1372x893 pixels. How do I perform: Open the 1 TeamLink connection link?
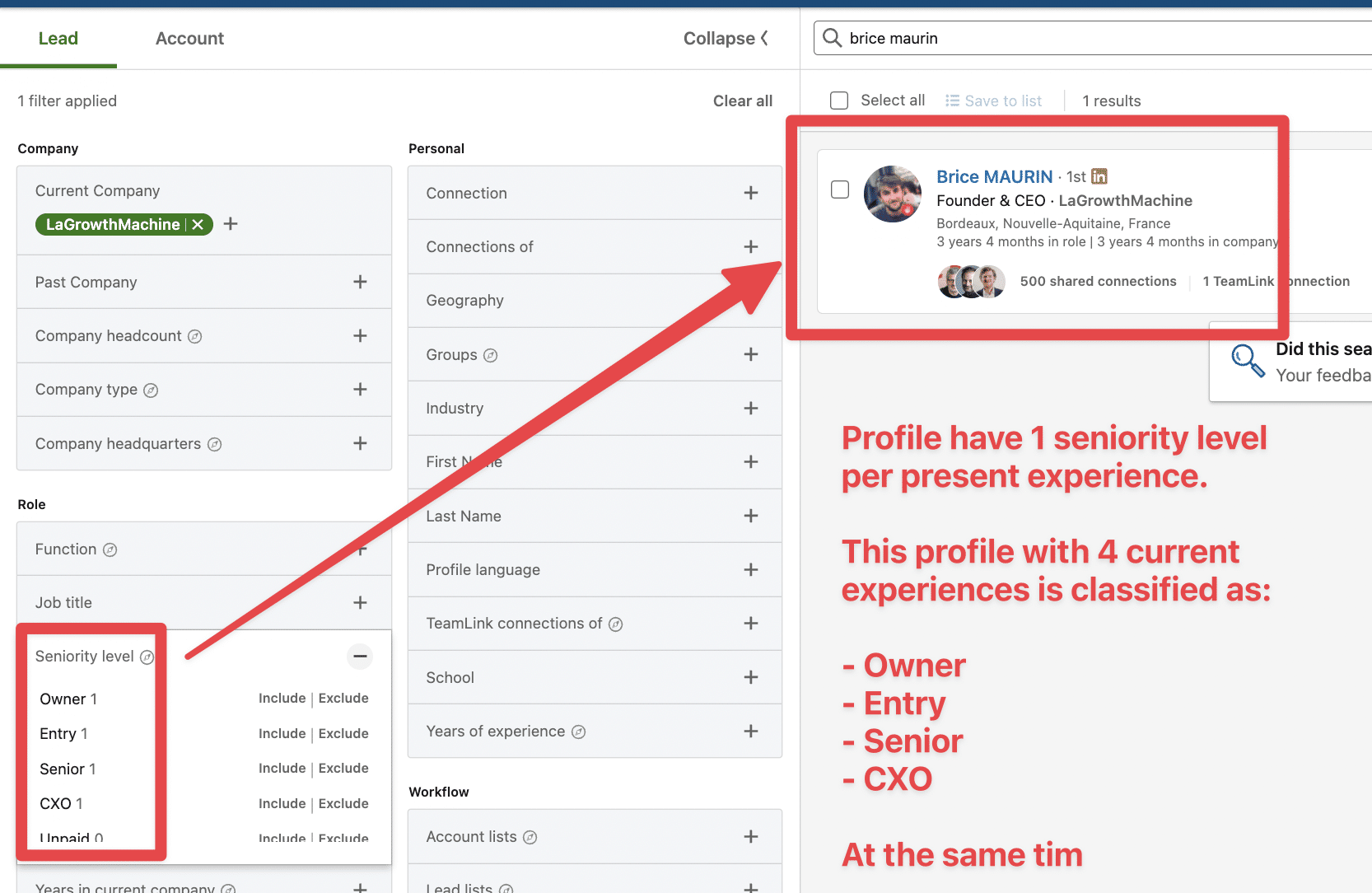coord(1276,281)
